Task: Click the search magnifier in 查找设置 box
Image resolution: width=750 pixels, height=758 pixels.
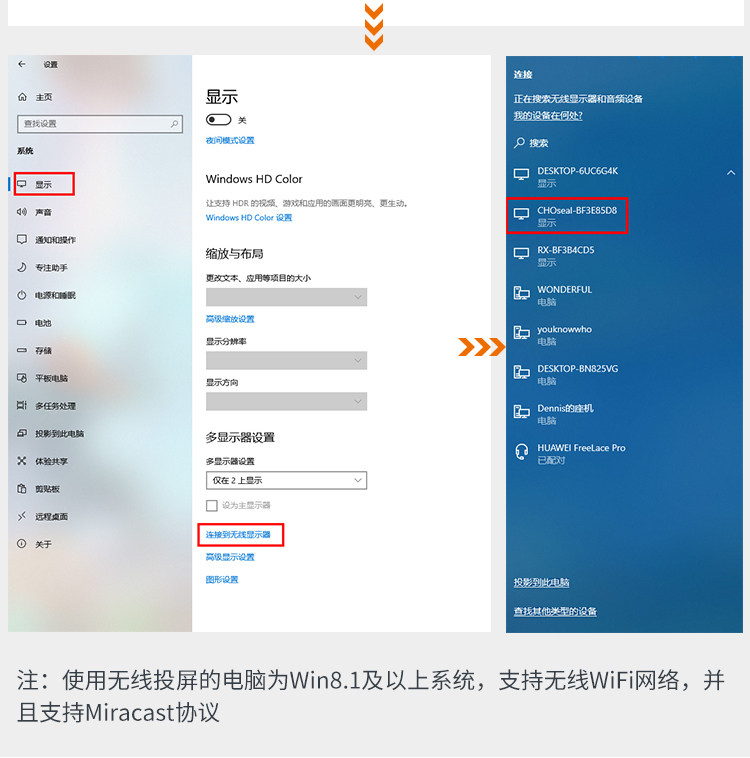Action: coord(174,124)
